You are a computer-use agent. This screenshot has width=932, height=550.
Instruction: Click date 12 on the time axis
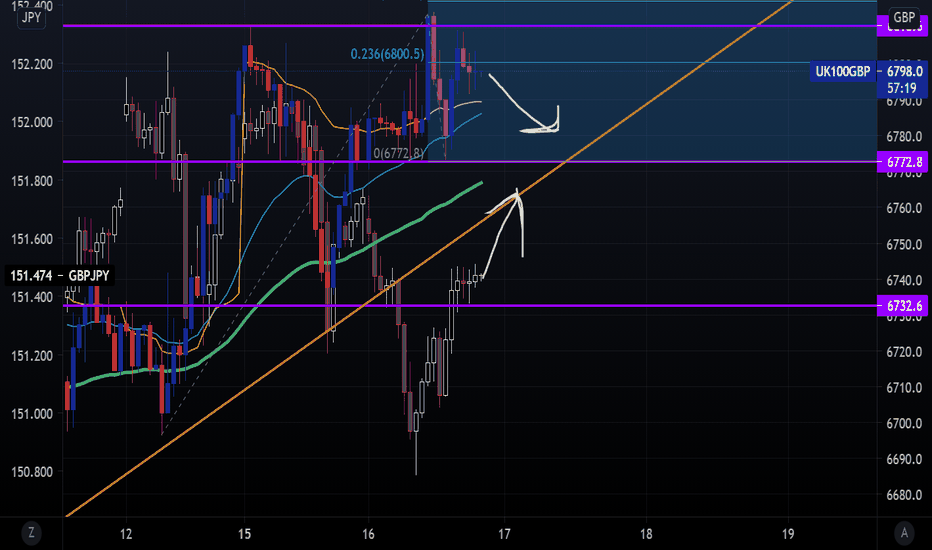(126, 534)
